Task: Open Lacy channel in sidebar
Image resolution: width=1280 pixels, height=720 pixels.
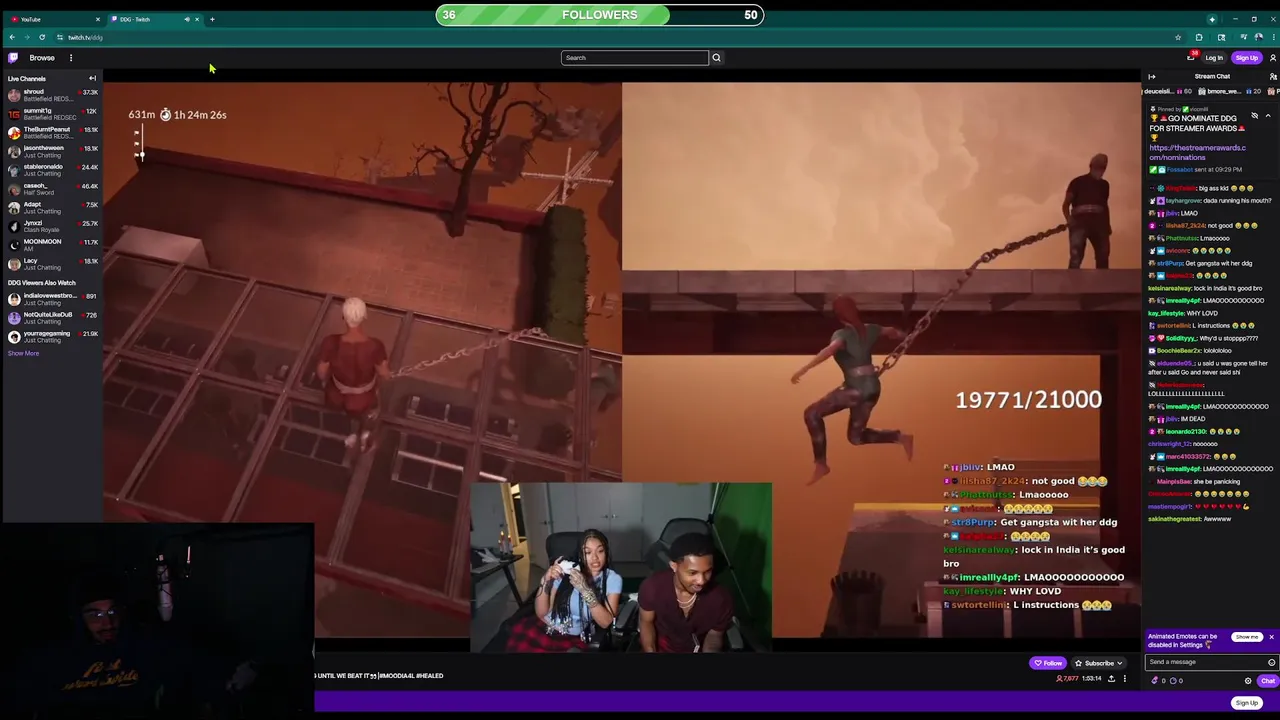Action: click(x=52, y=264)
